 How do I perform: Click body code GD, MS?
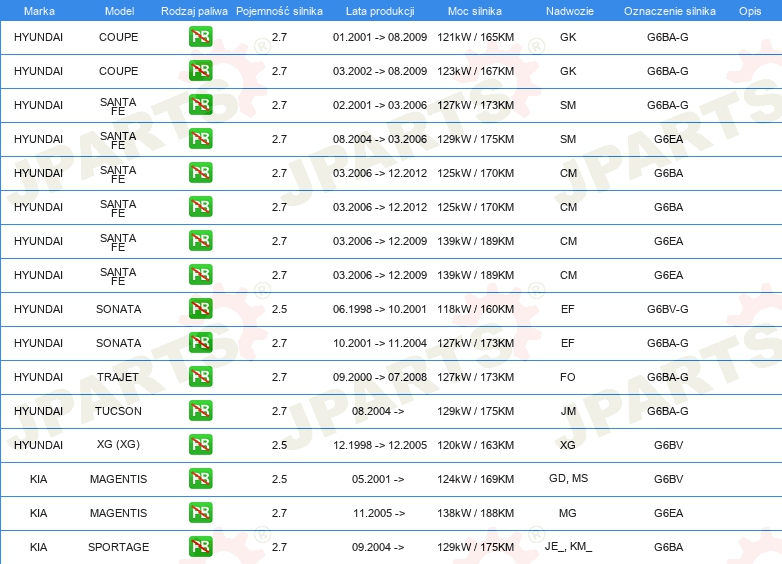[x=569, y=478]
